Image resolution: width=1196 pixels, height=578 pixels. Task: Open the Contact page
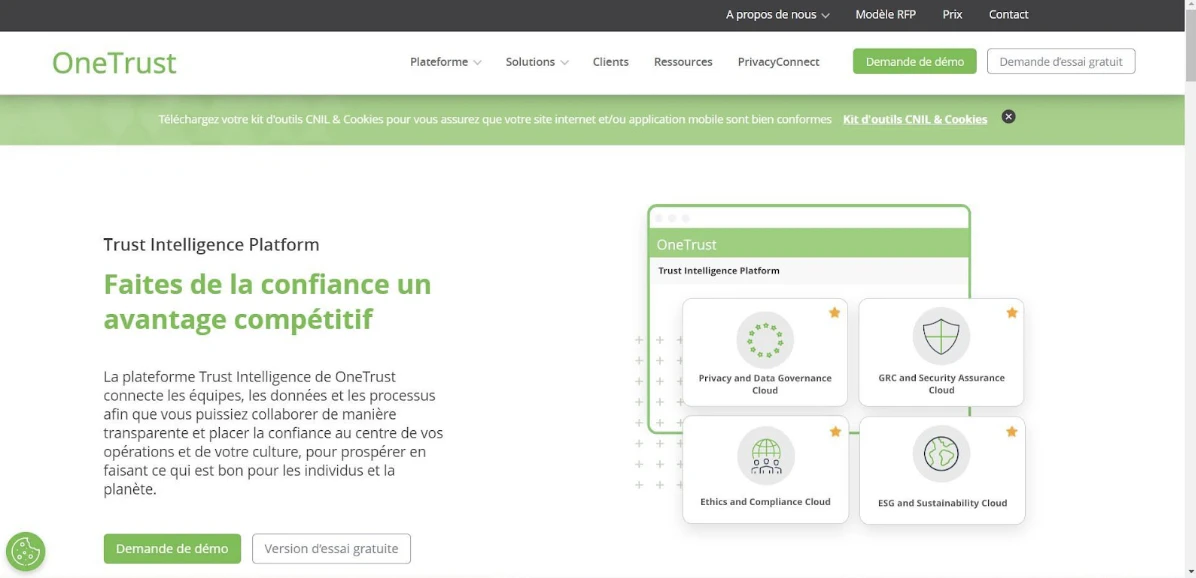point(1008,14)
